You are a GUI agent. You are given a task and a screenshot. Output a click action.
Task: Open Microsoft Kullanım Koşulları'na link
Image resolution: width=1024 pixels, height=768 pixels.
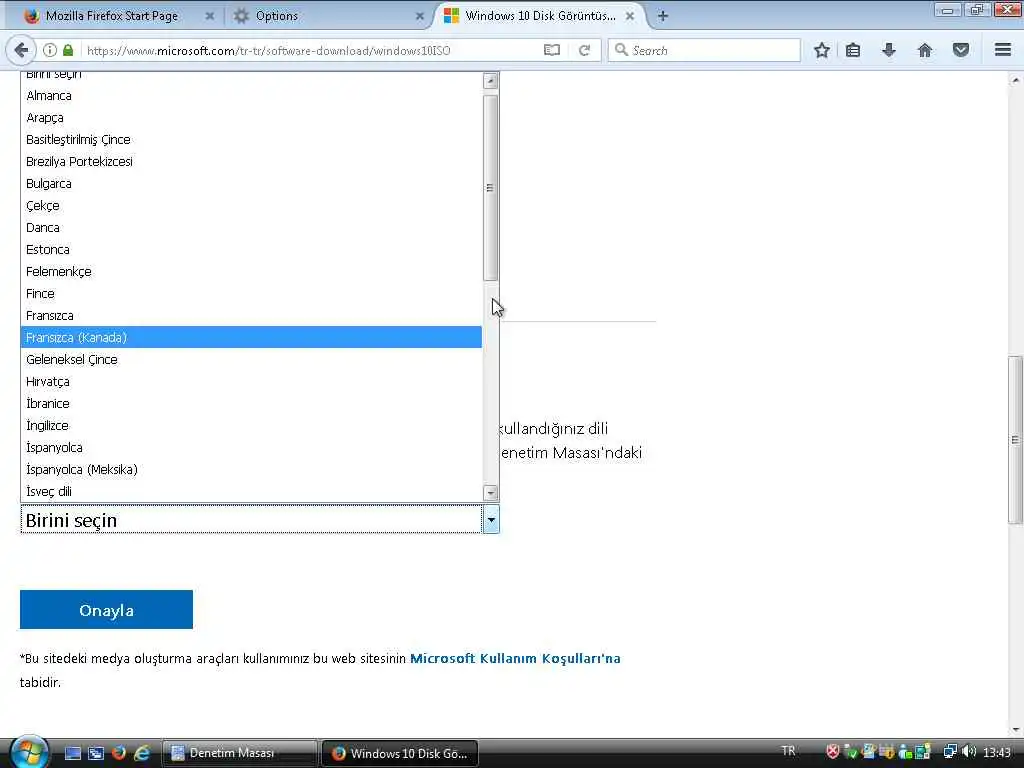pos(515,658)
